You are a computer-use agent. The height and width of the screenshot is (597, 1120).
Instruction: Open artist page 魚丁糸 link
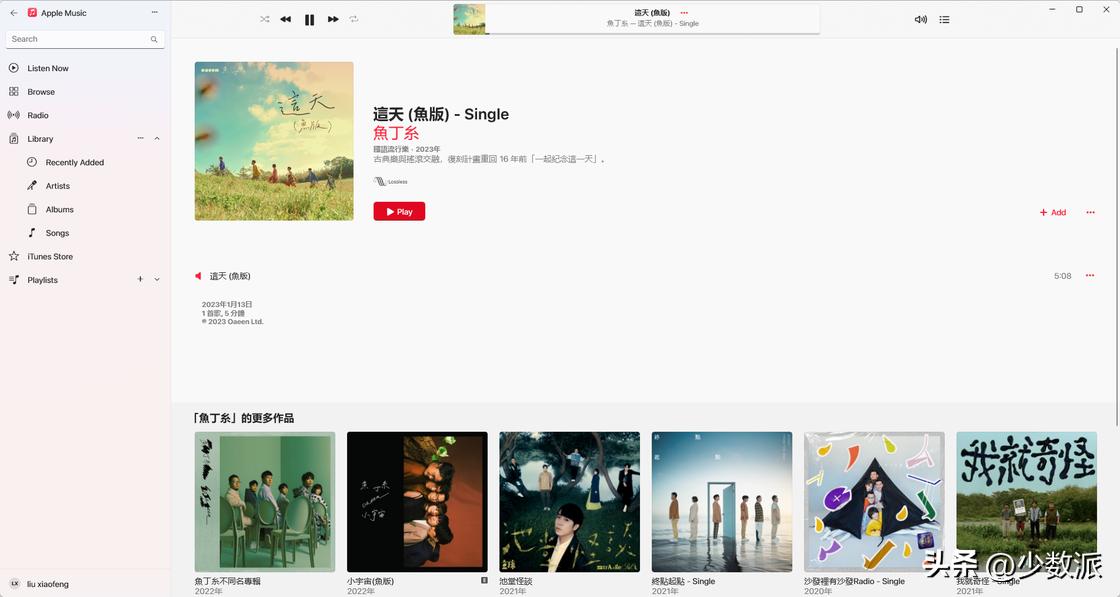(396, 133)
